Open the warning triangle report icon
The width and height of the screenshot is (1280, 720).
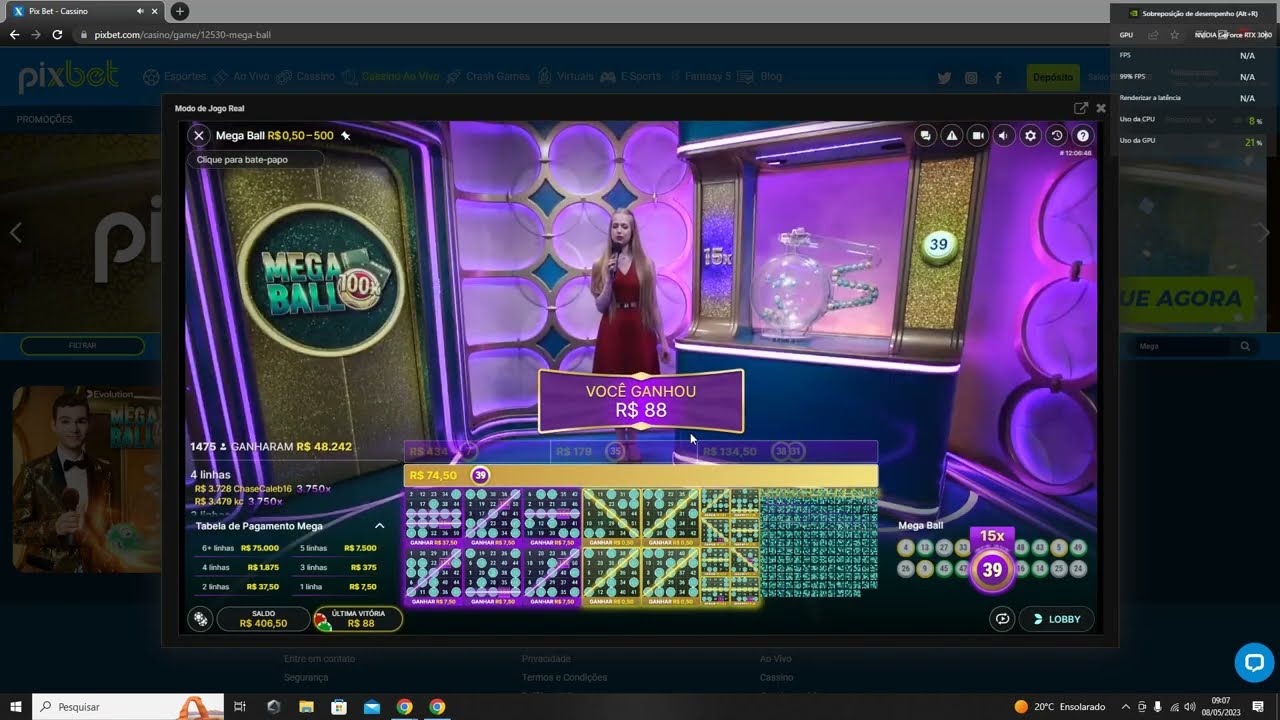[x=952, y=136]
